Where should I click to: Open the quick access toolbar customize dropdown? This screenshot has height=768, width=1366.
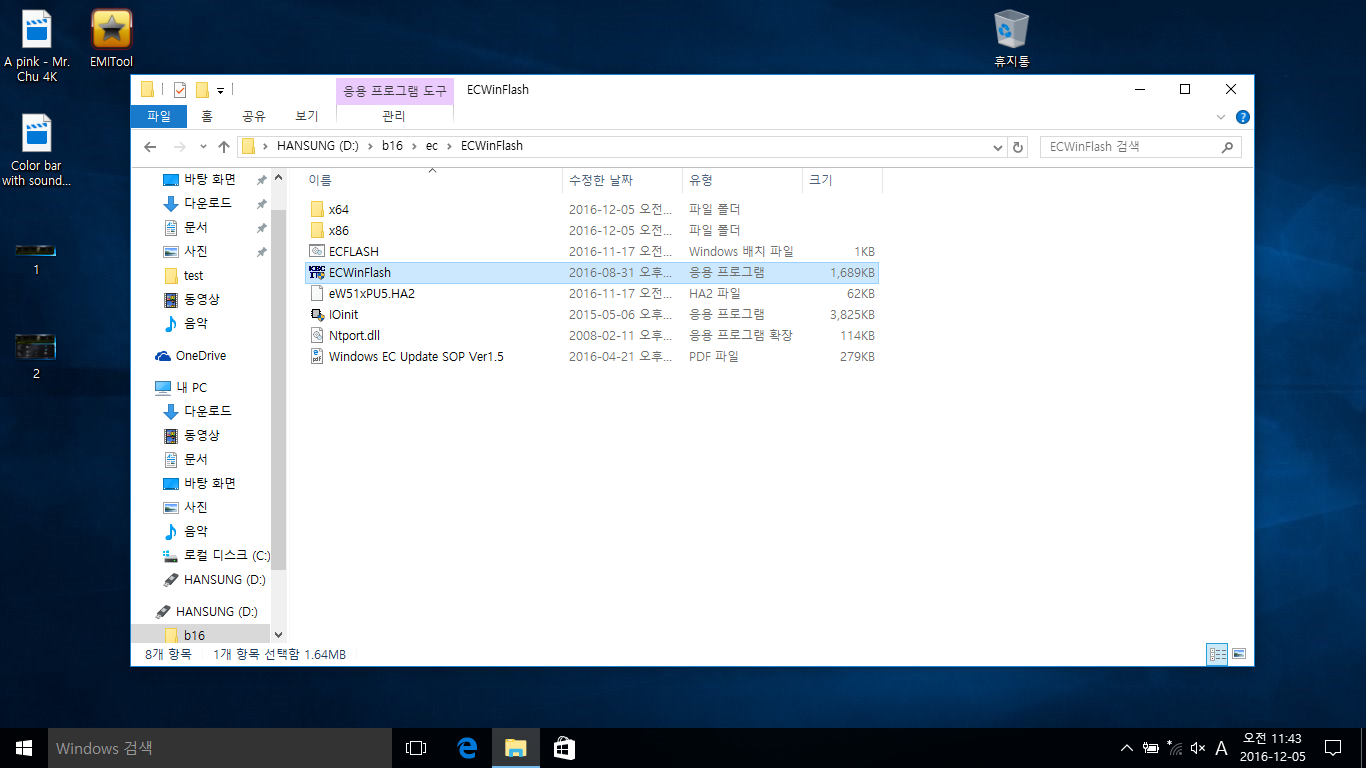(x=220, y=90)
